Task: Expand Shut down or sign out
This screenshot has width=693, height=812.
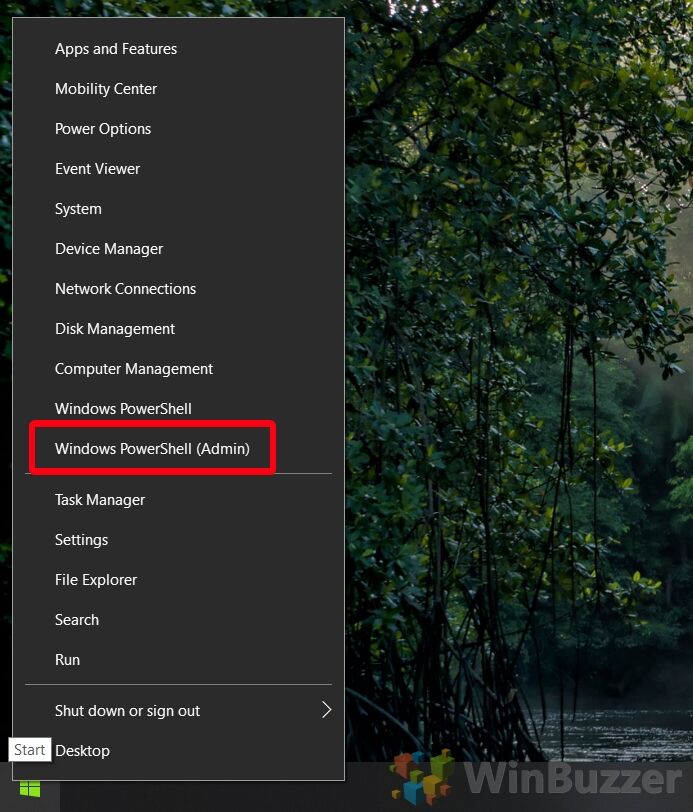Action: pos(179,710)
